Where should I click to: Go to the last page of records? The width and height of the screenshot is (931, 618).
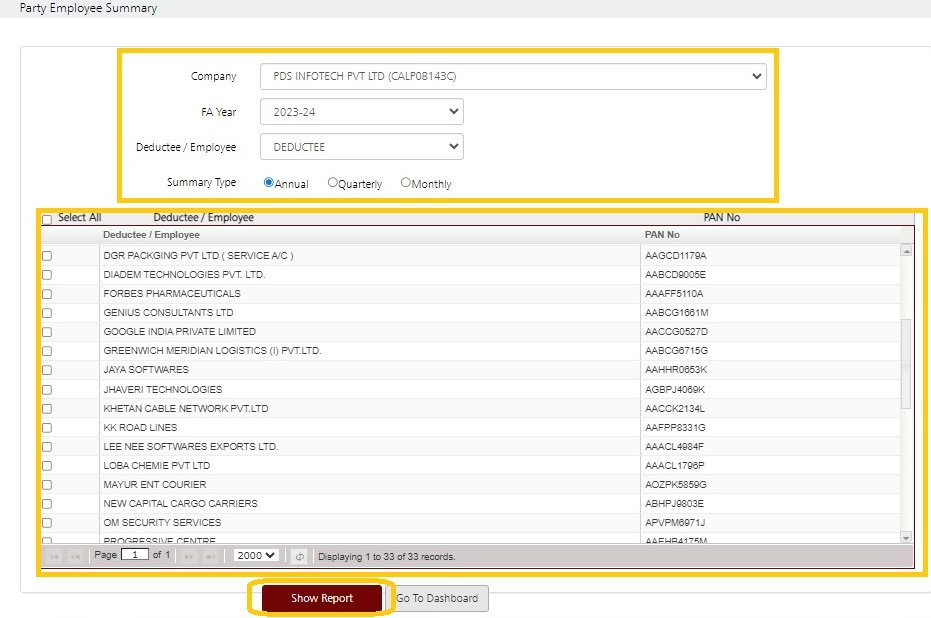pos(209,556)
